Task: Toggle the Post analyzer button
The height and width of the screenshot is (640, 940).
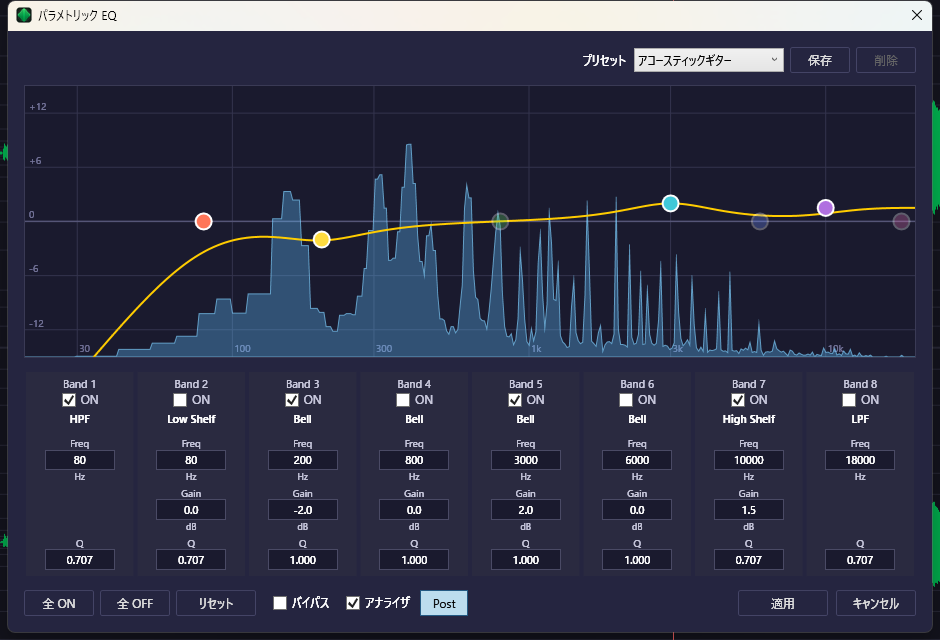Action: (444, 603)
